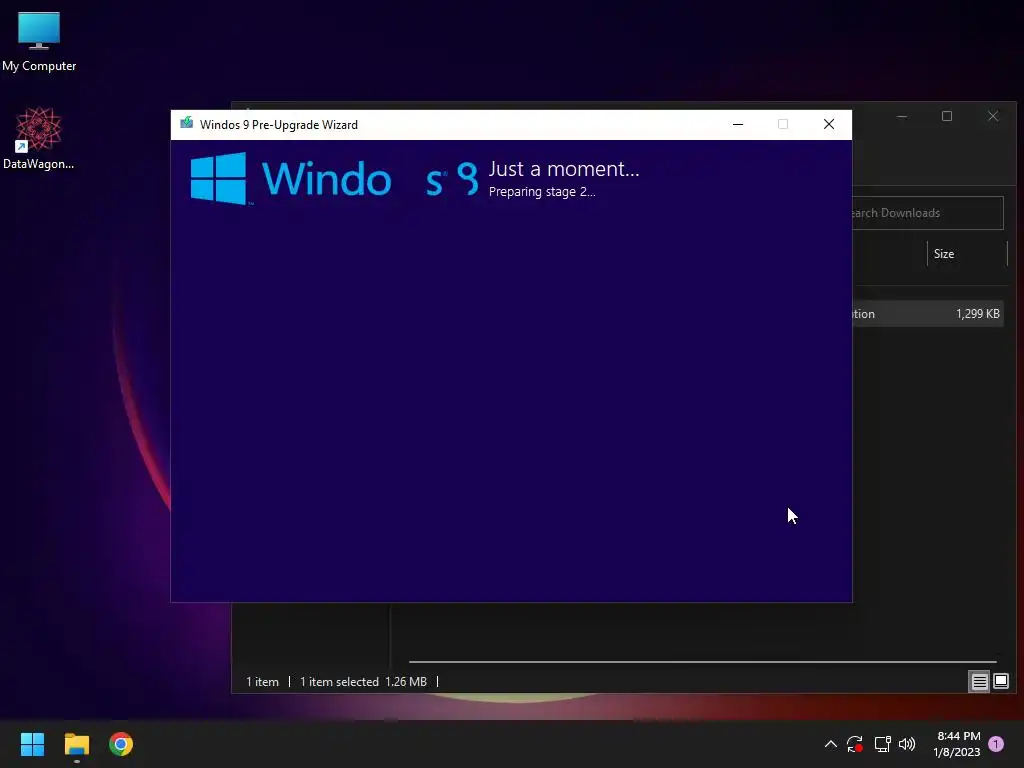Close the File Explorer window behind

point(993,116)
